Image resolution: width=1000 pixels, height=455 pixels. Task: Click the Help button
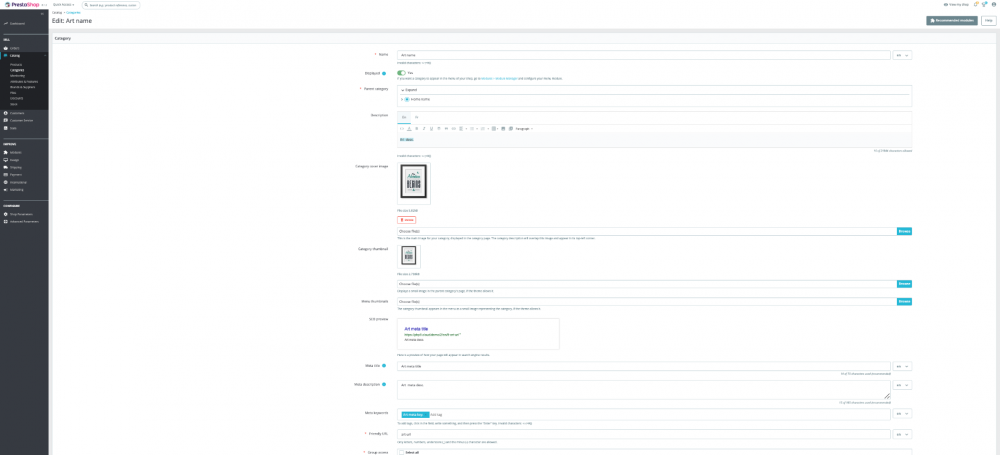tap(989, 20)
